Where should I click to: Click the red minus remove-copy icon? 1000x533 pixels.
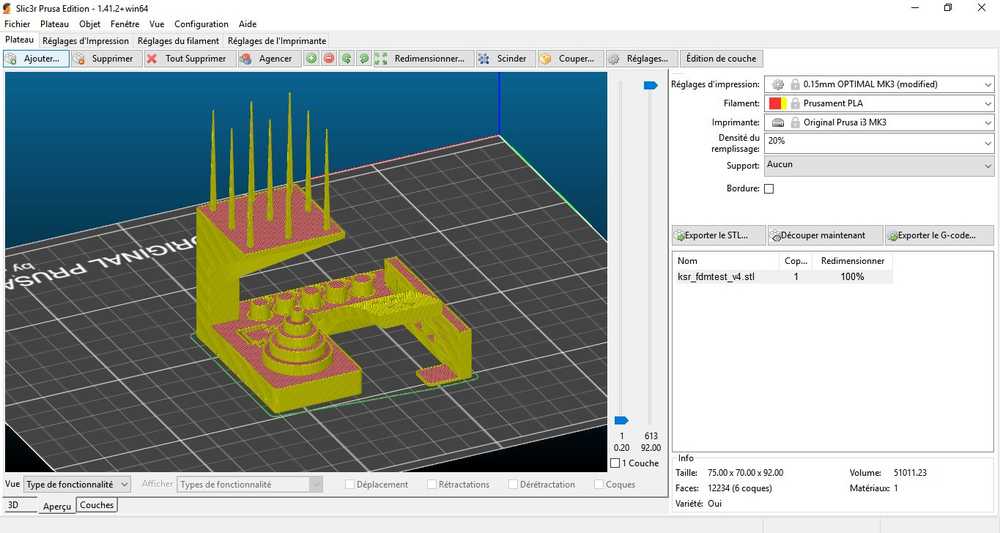pyautogui.click(x=329, y=59)
